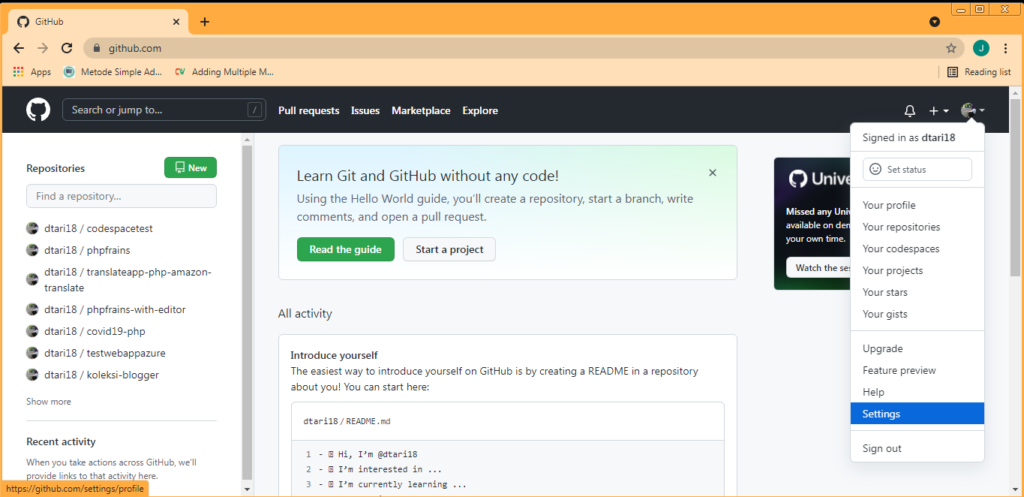1024x497 pixels.
Task: Click the user avatar menu in header
Action: (972, 110)
